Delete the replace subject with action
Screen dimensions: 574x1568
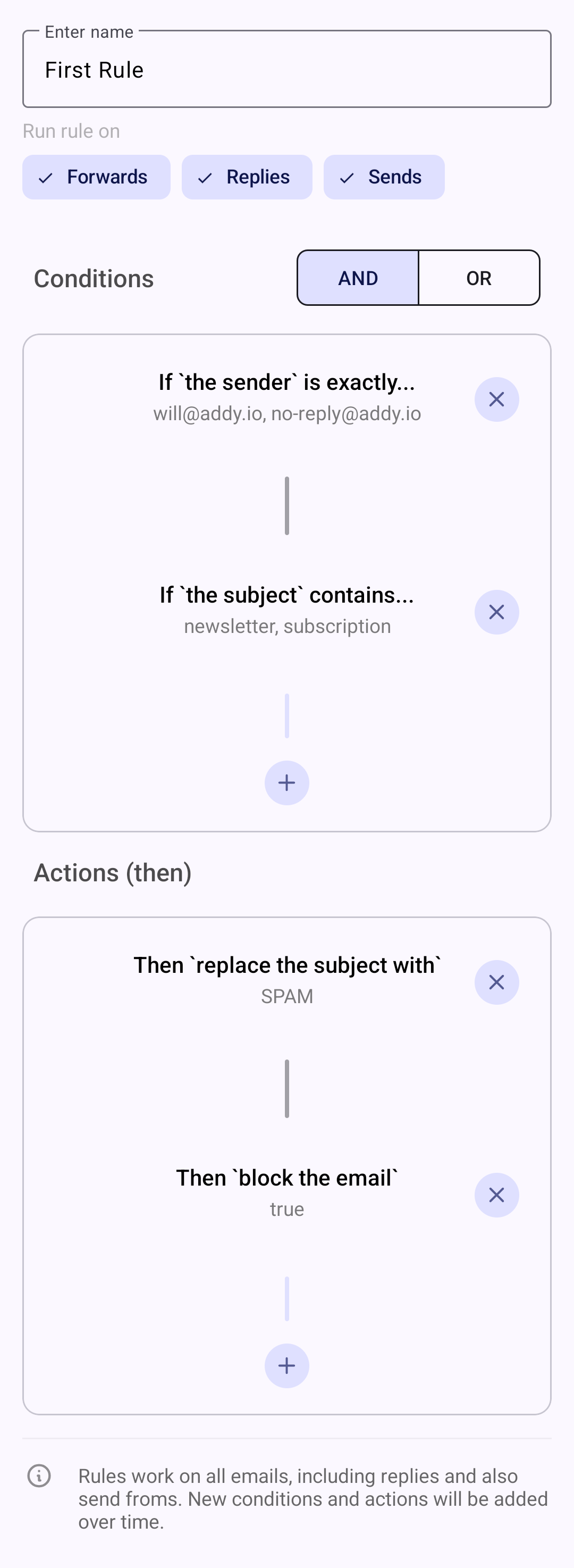496,982
